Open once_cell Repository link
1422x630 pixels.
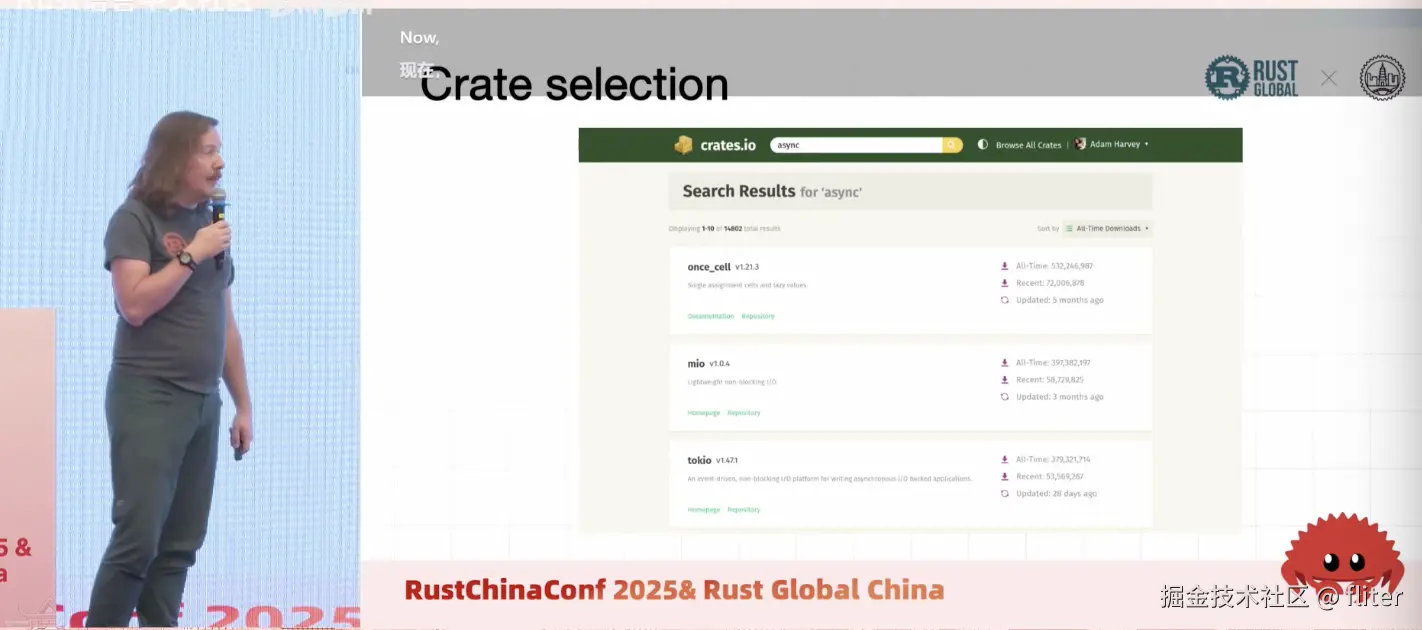(758, 316)
